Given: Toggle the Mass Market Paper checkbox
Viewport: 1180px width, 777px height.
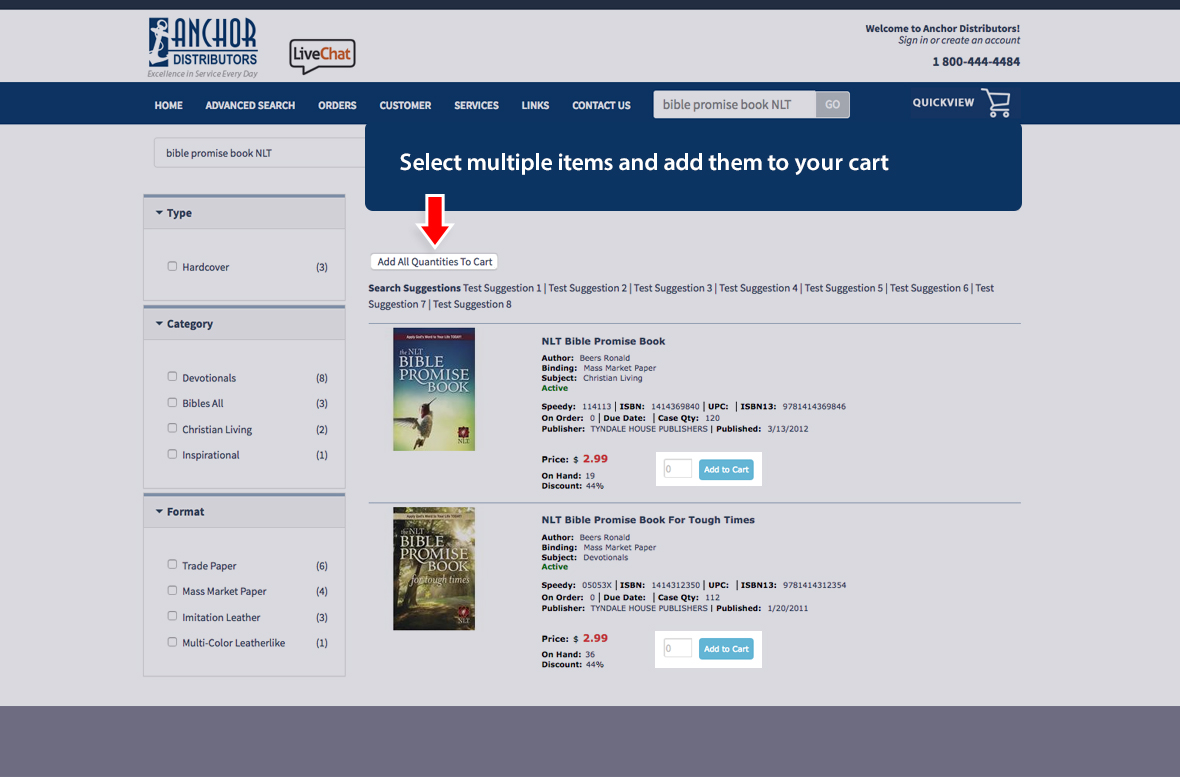Looking at the screenshot, I should [172, 590].
